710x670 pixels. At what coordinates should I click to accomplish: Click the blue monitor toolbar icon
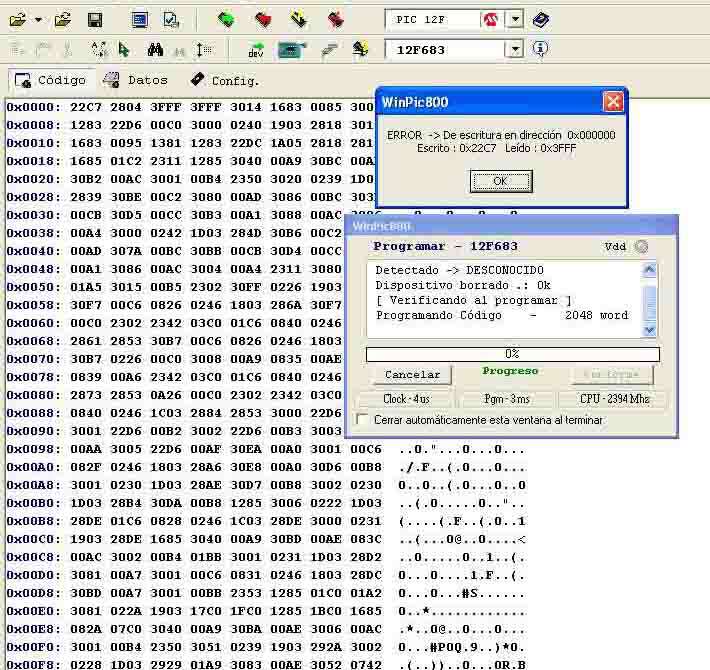139,20
